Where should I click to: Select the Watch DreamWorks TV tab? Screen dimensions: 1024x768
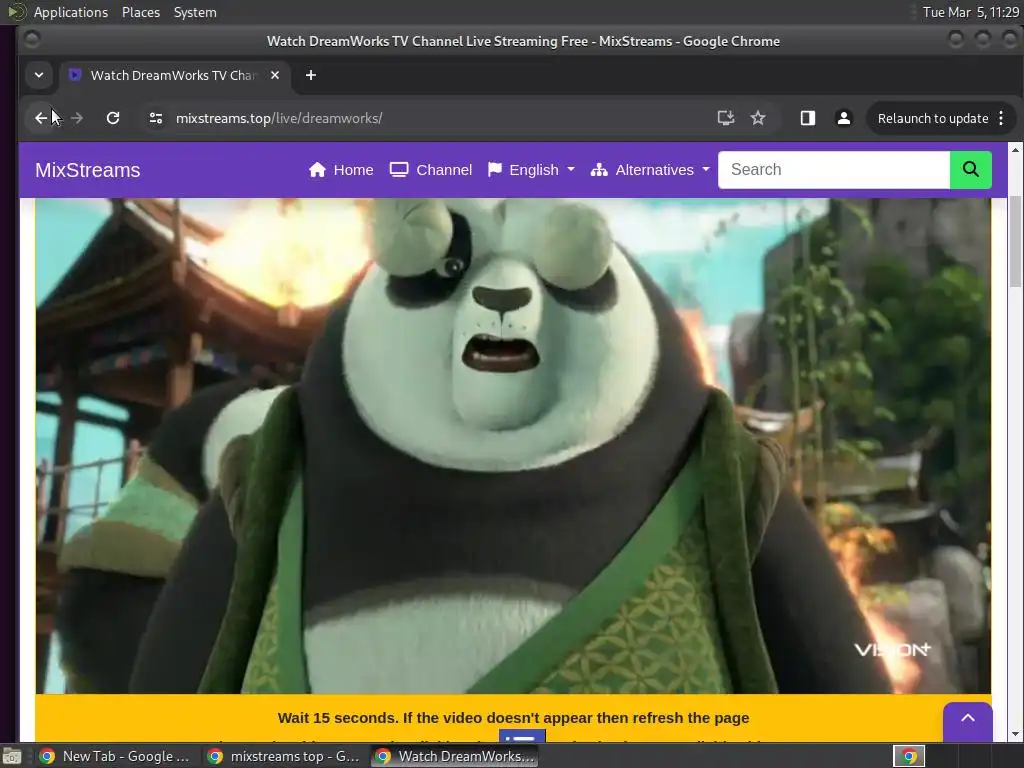(174, 75)
